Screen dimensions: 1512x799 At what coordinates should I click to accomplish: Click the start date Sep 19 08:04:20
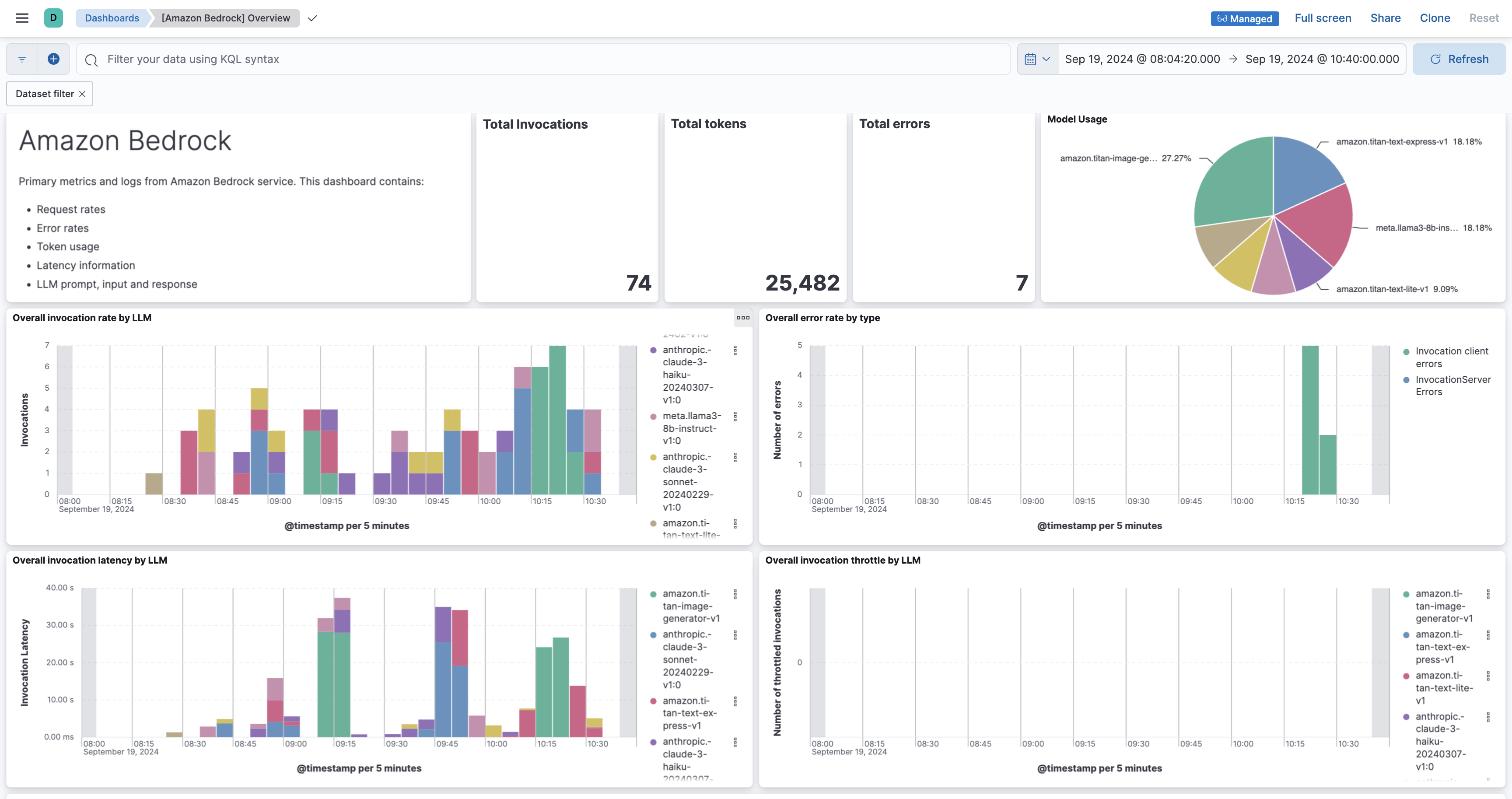pyautogui.click(x=1141, y=60)
